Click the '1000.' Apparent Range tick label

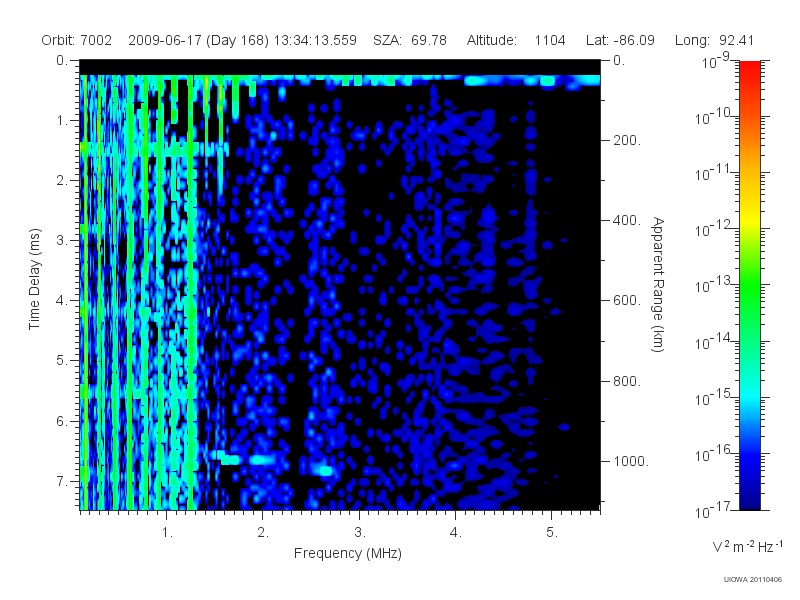[631, 461]
